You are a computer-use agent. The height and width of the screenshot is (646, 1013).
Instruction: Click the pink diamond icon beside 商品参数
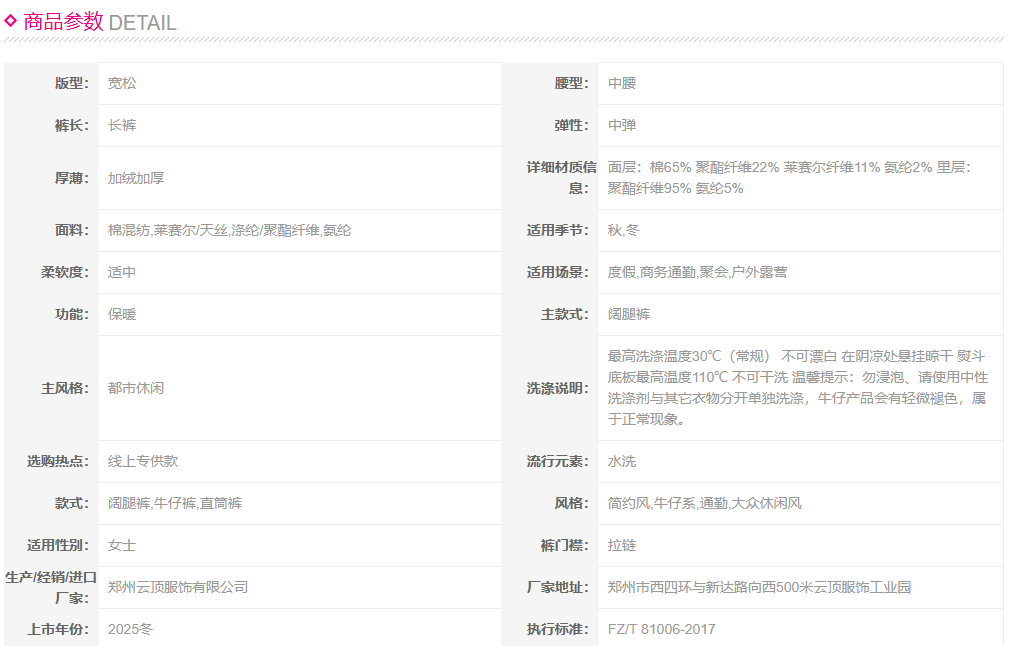[11, 20]
